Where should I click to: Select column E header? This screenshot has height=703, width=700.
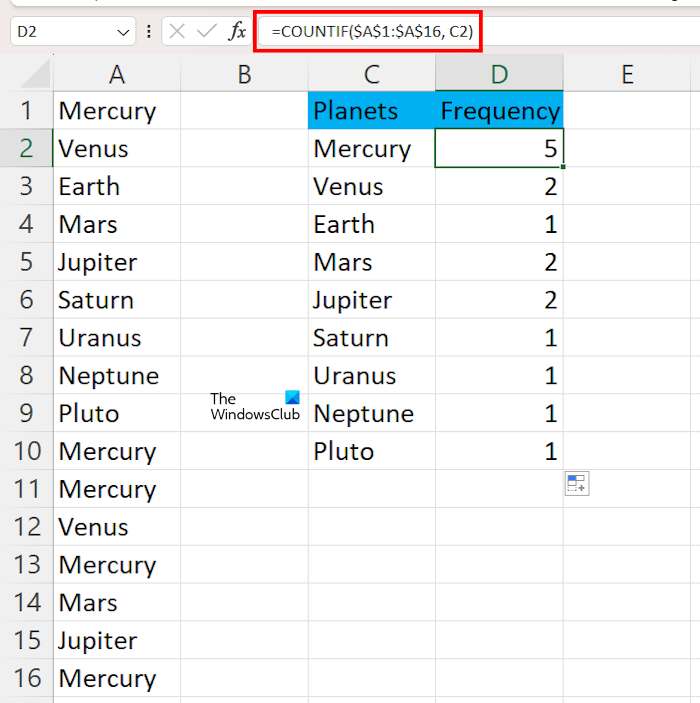click(x=627, y=73)
